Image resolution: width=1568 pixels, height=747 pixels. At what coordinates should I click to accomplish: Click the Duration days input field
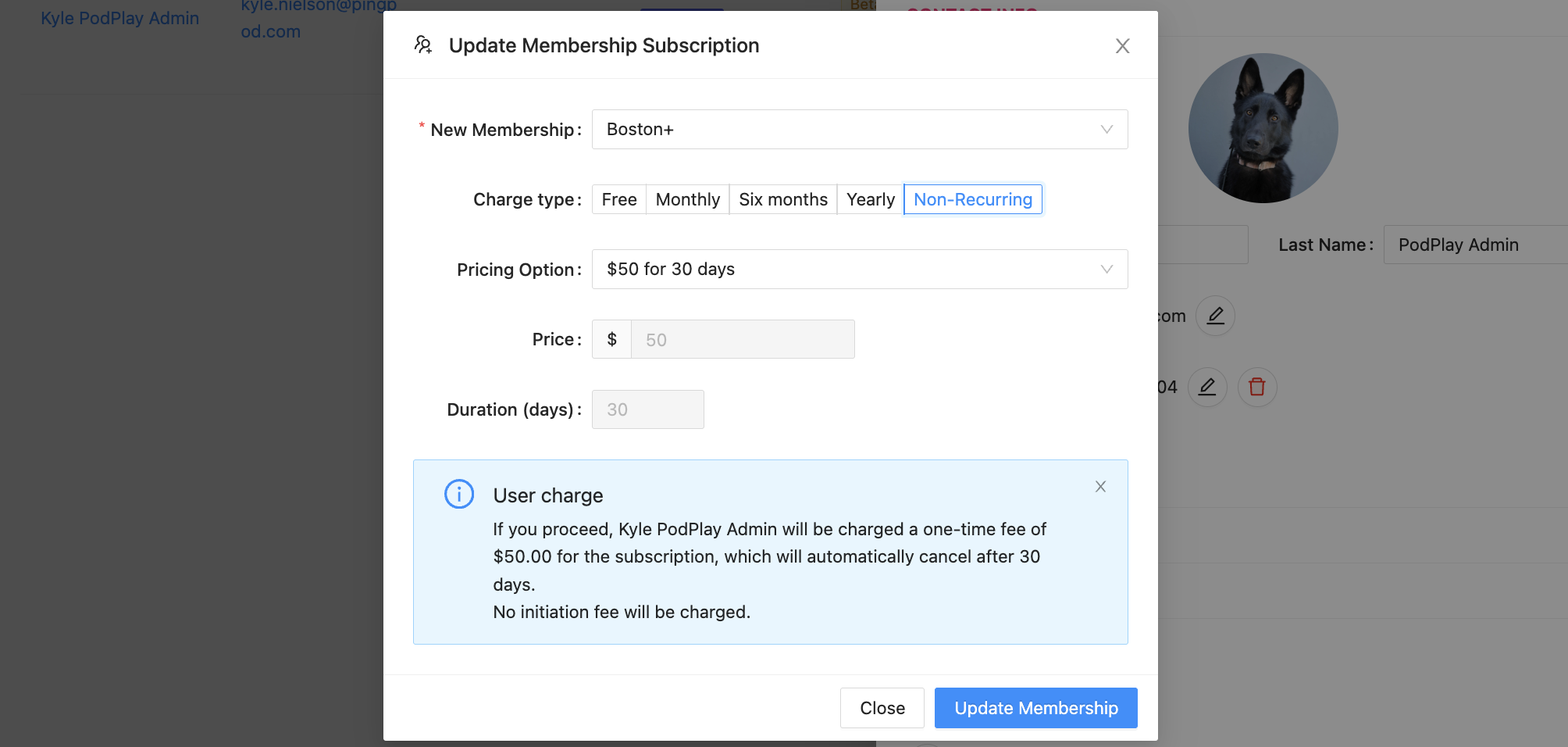[x=647, y=409]
